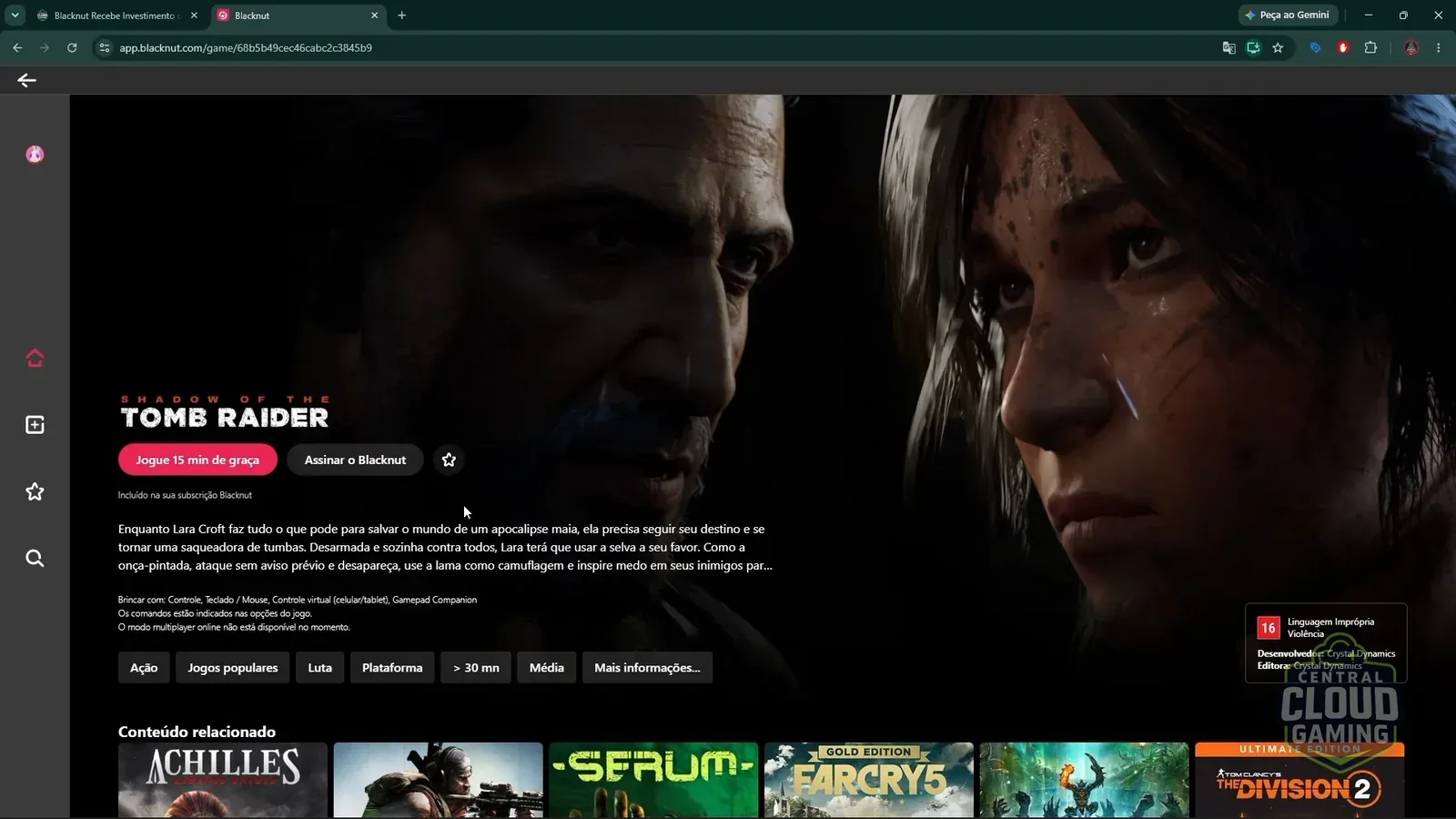Bookmark this page with star icon
The width and height of the screenshot is (1456, 819).
click(x=1278, y=47)
